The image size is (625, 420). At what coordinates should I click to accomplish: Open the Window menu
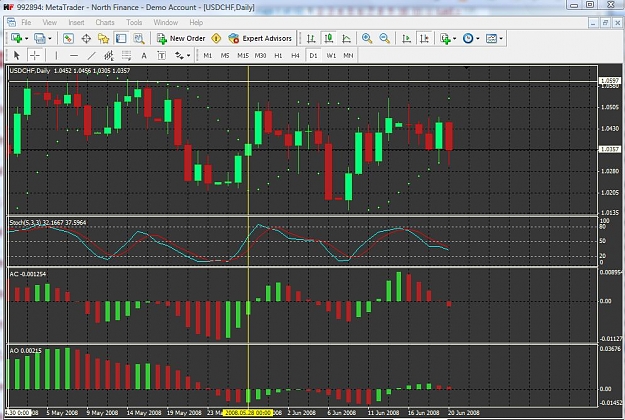pos(165,22)
